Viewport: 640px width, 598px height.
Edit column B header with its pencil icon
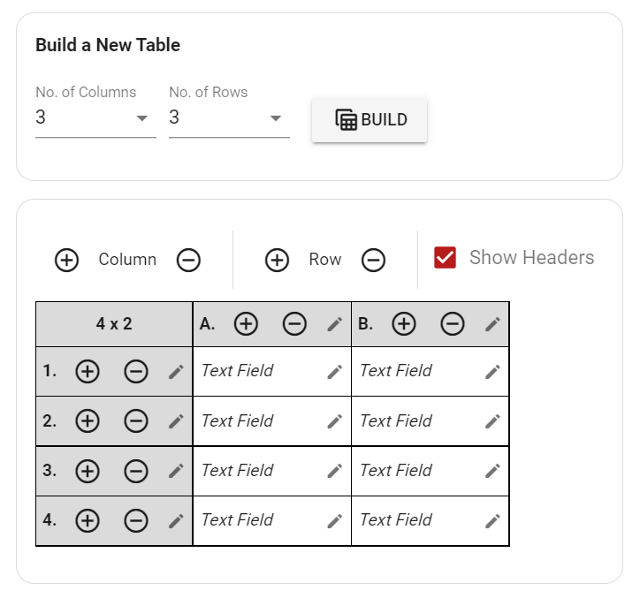493,325
